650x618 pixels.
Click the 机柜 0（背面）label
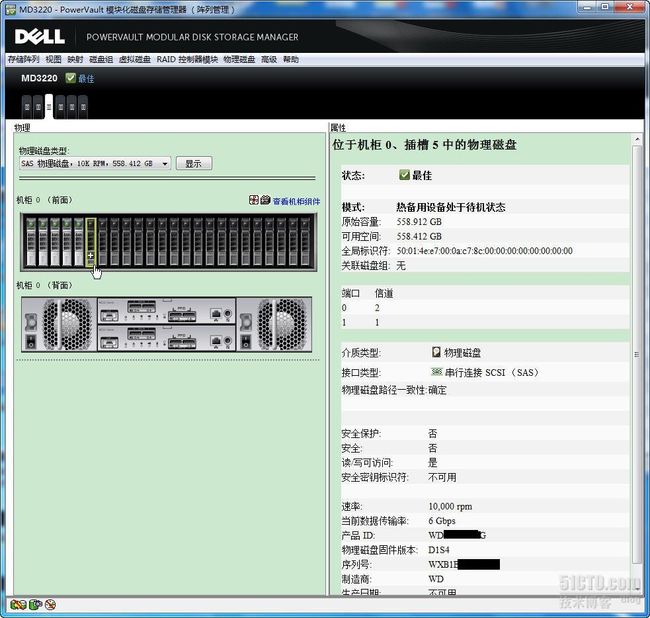(44, 285)
